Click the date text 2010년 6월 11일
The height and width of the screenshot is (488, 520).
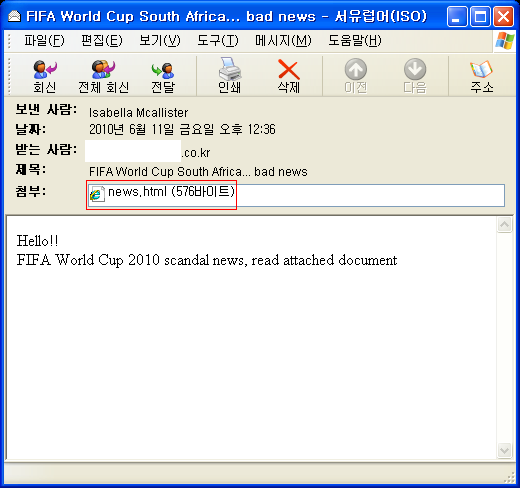pos(131,129)
